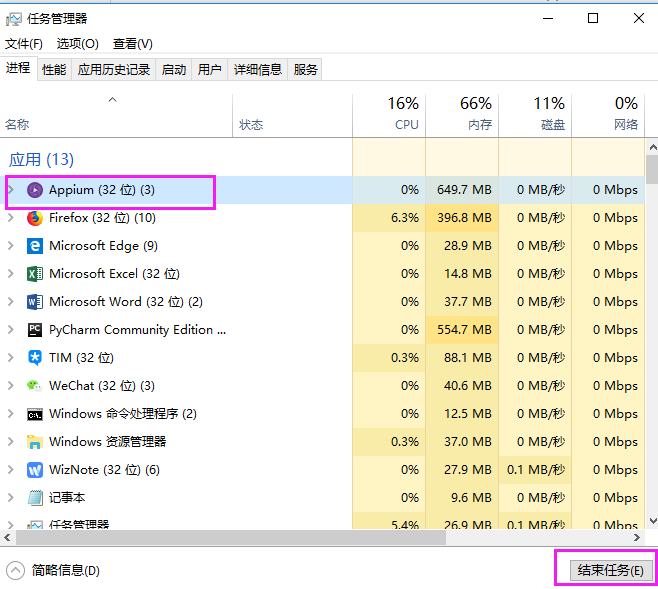The height and width of the screenshot is (589, 658).
Task: Expand the Microsoft Word process group
Action: [11, 302]
